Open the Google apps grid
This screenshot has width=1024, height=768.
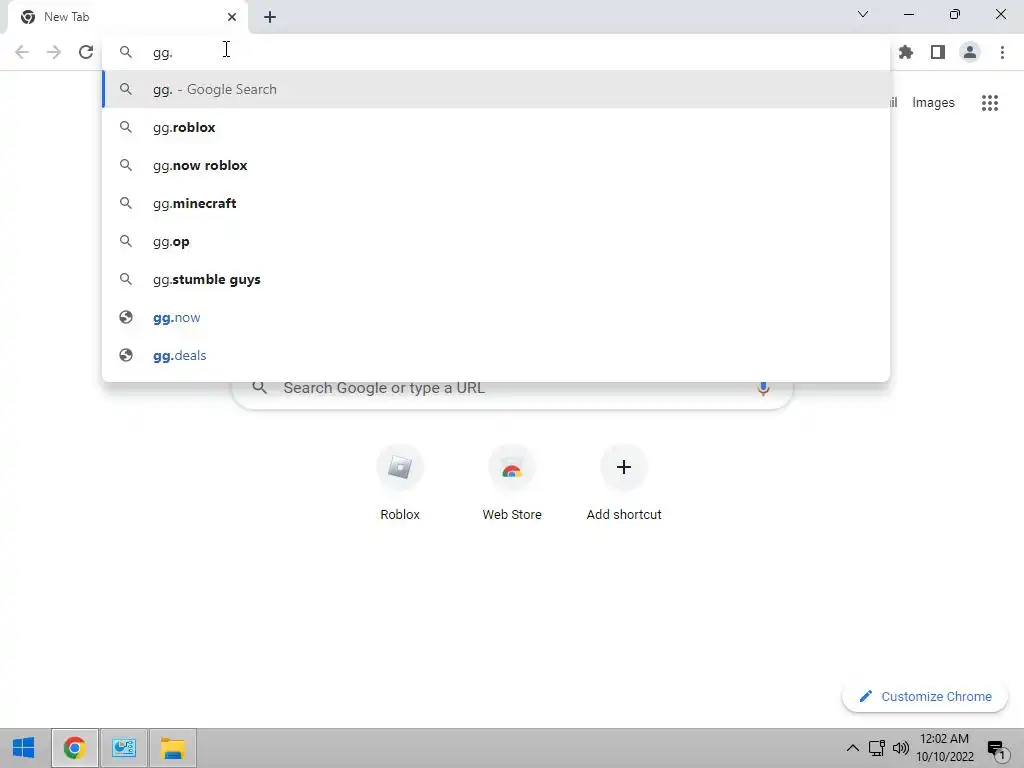(x=990, y=103)
